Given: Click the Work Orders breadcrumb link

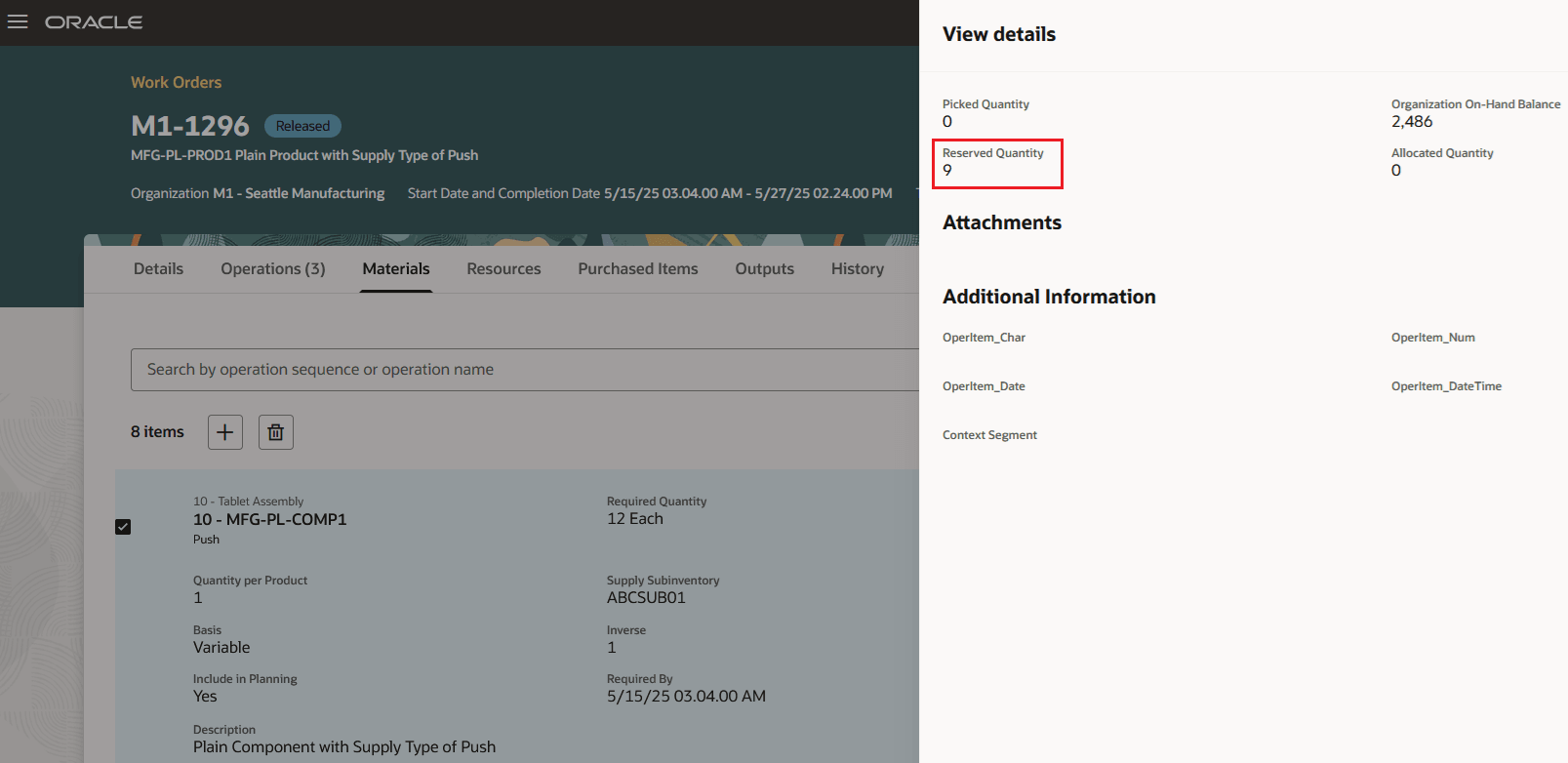Looking at the screenshot, I should [x=176, y=83].
